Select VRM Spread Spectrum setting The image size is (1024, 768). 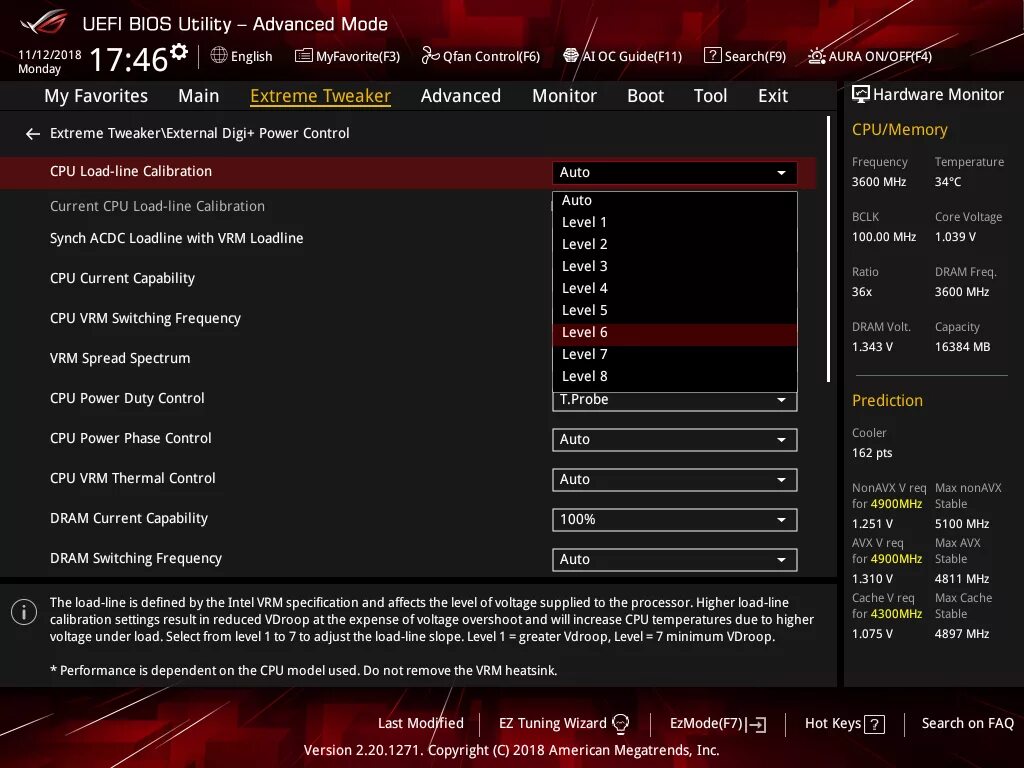[120, 359]
